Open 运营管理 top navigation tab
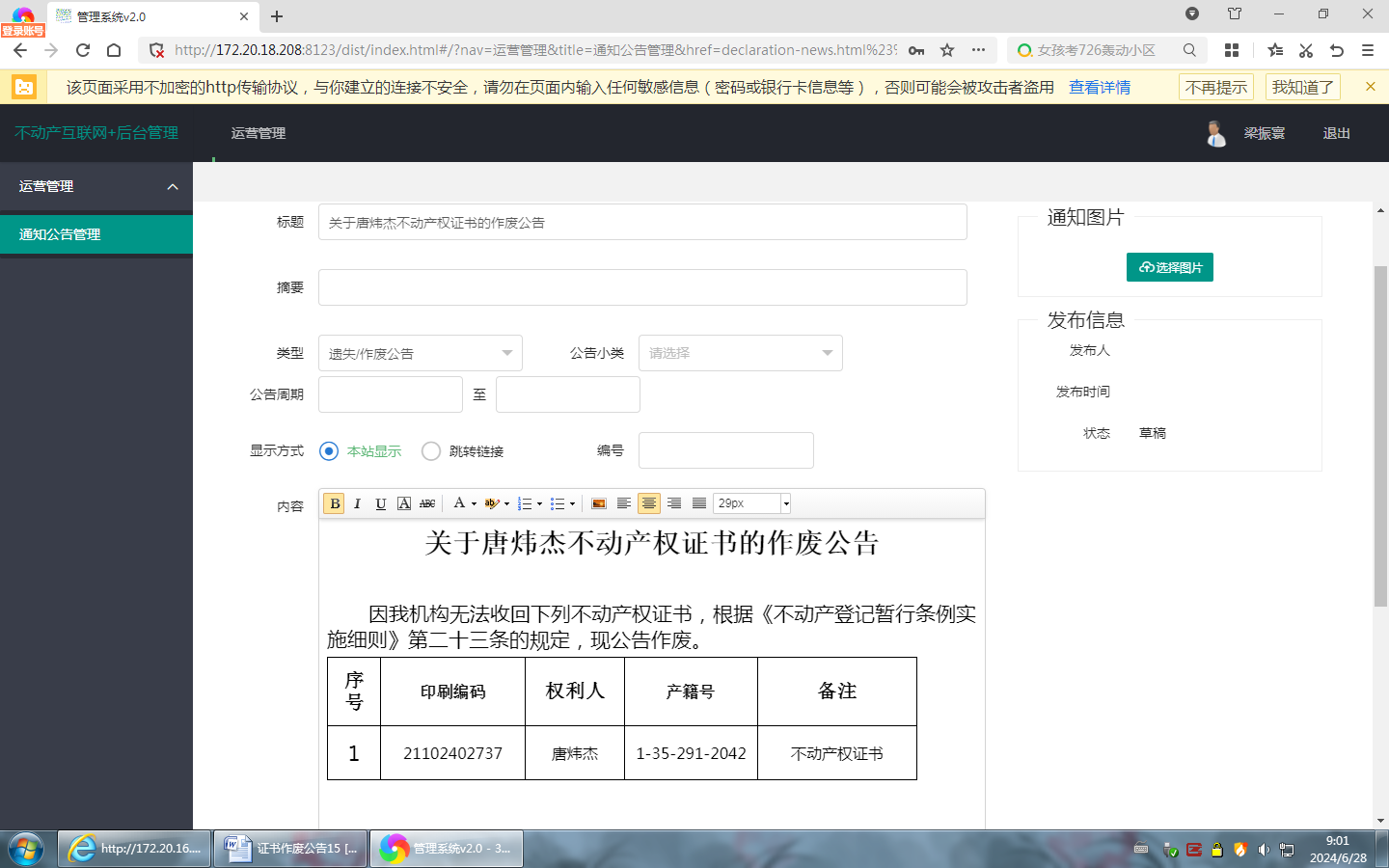Viewport: 1389px width, 868px height. point(259,133)
